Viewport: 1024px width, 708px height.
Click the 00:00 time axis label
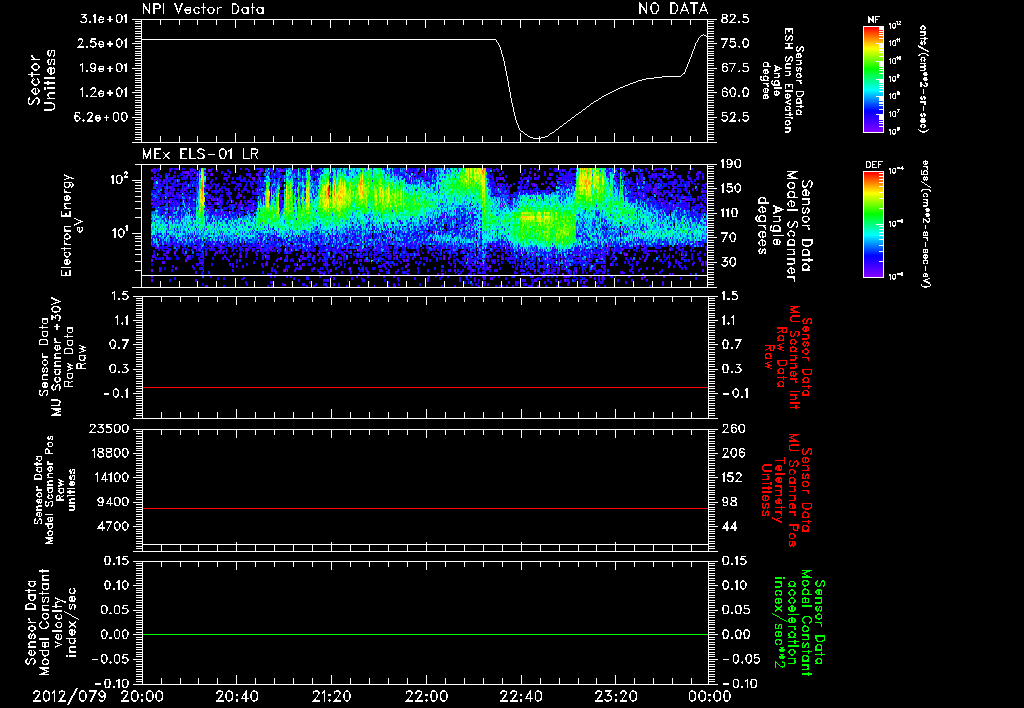point(710,696)
